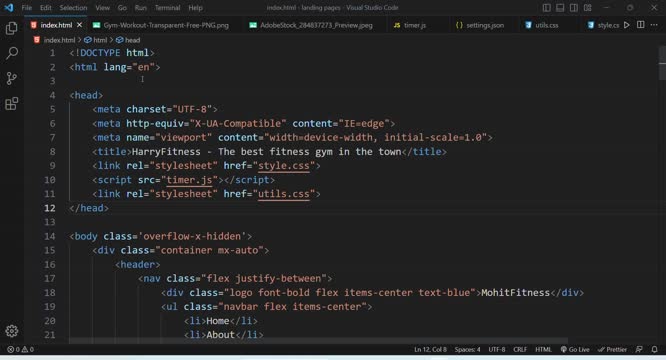The image size is (666, 360).
Task: Open the Help menu
Action: 195,8
